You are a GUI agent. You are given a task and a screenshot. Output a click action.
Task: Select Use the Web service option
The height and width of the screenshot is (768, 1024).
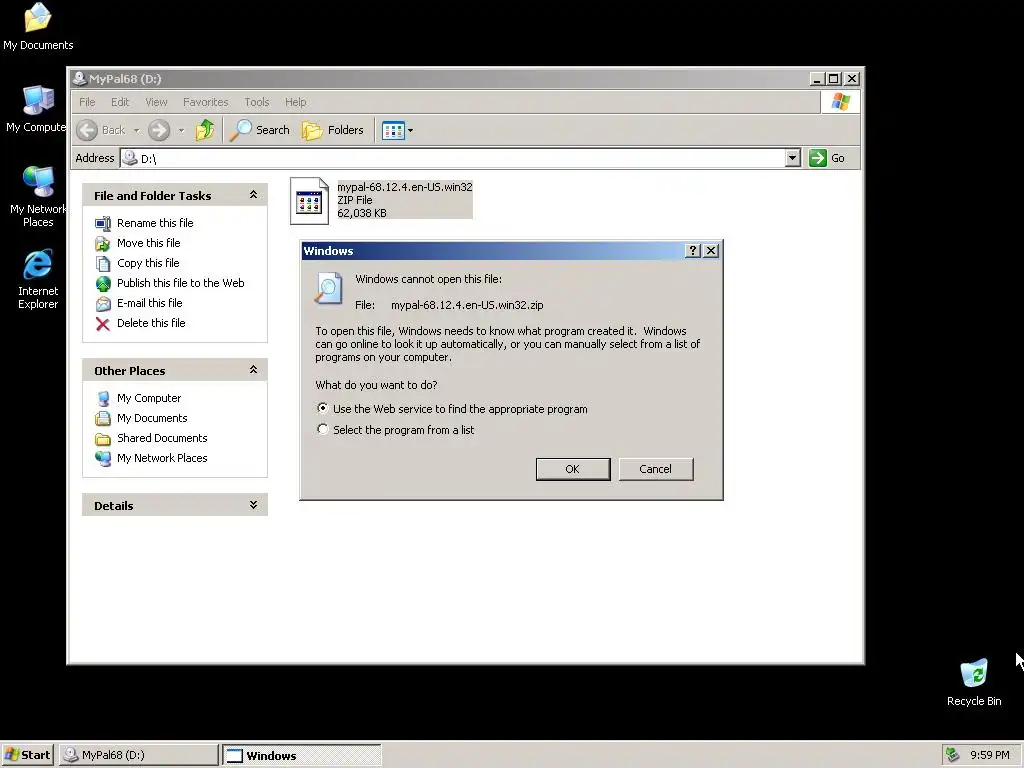point(322,408)
